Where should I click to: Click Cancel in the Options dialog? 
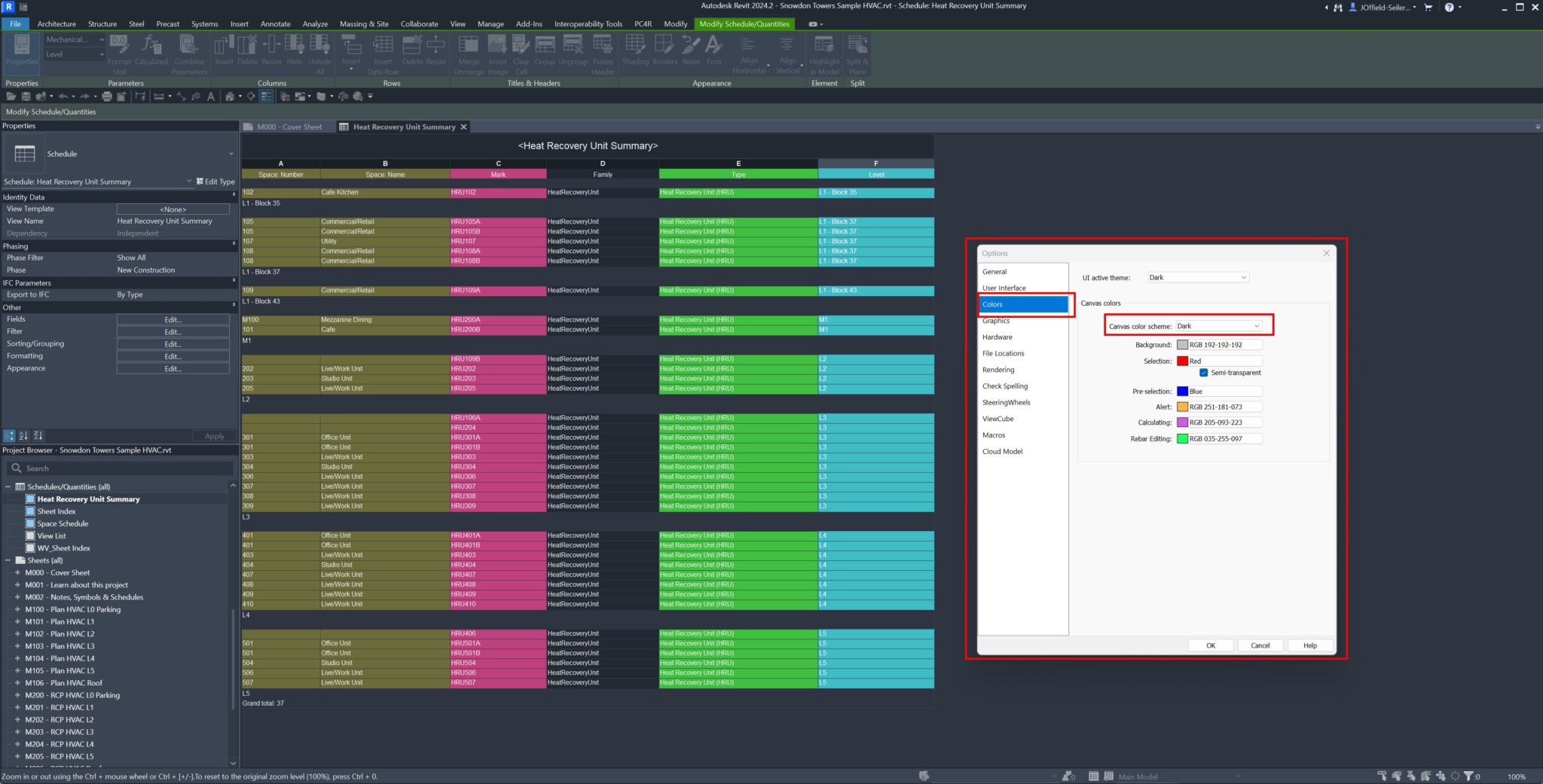1260,645
